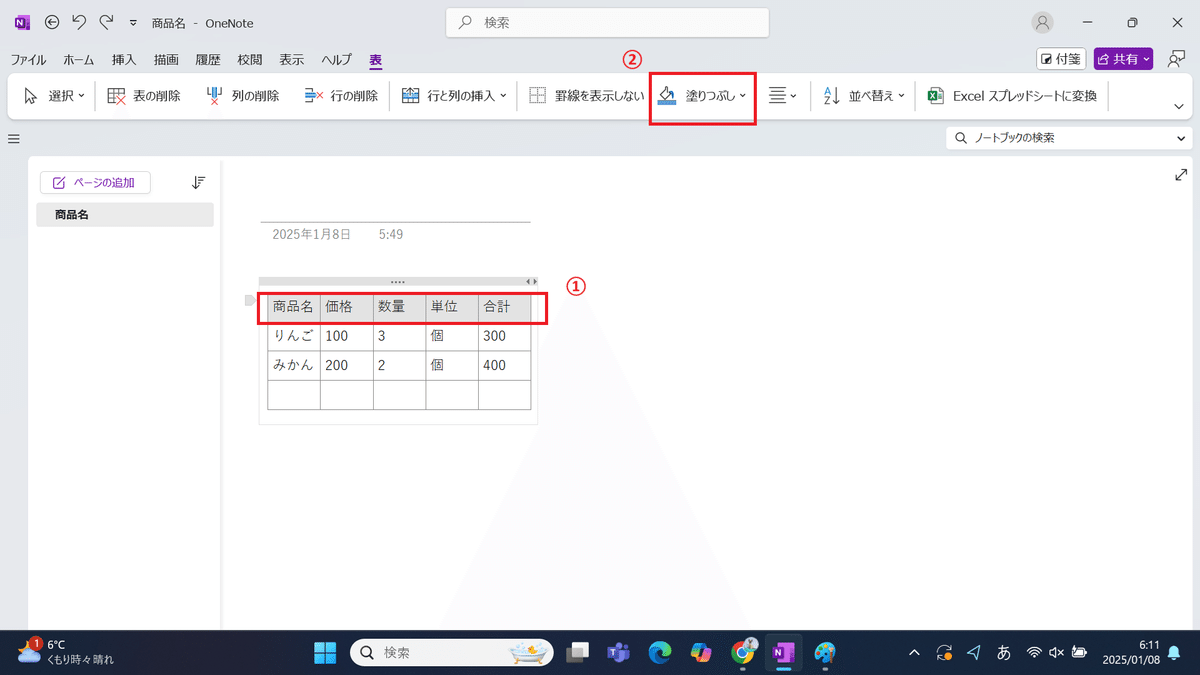Toggle the navigation pane hamburger icon

click(x=14, y=139)
